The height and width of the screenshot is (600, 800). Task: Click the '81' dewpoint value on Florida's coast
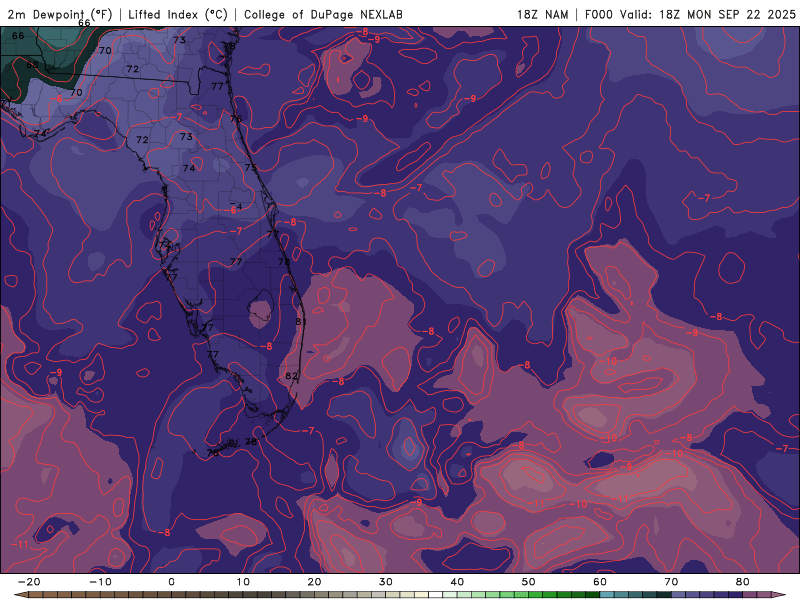pyautogui.click(x=301, y=321)
